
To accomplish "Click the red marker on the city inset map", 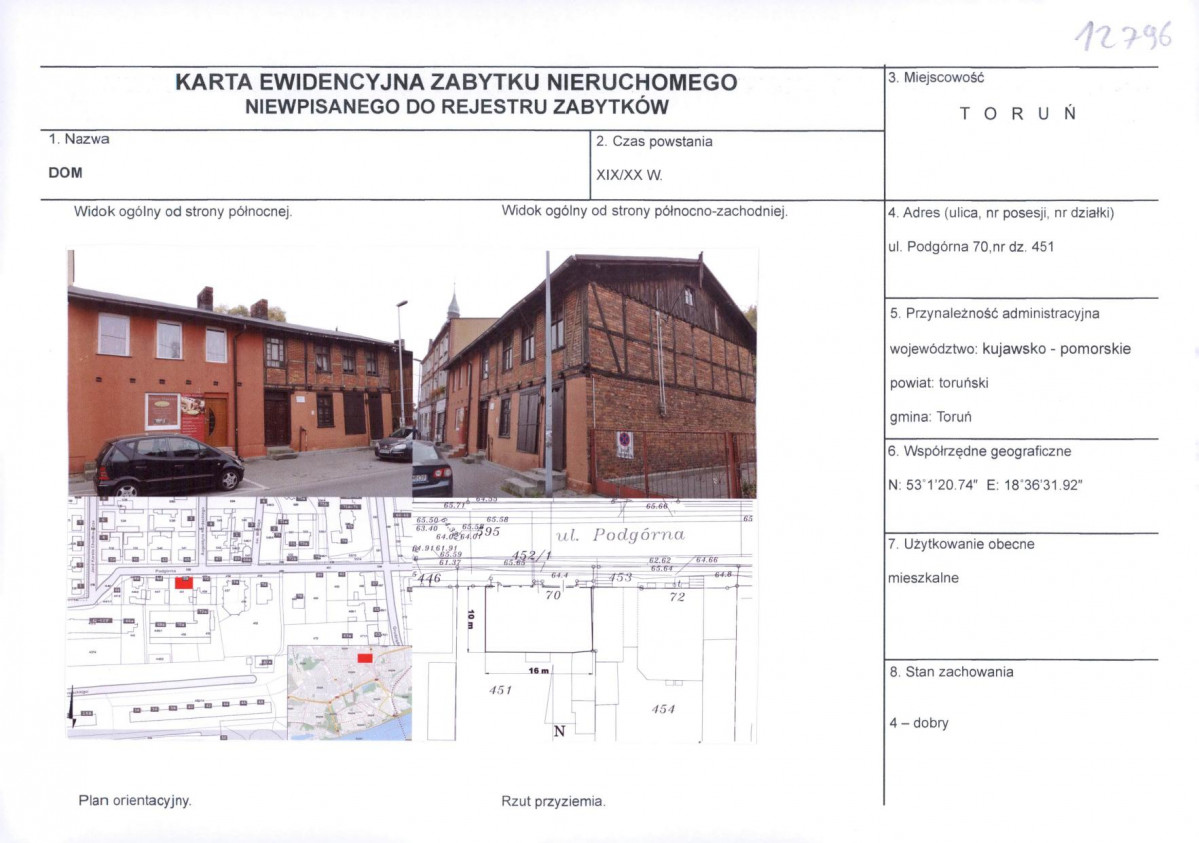I will tap(365, 658).
